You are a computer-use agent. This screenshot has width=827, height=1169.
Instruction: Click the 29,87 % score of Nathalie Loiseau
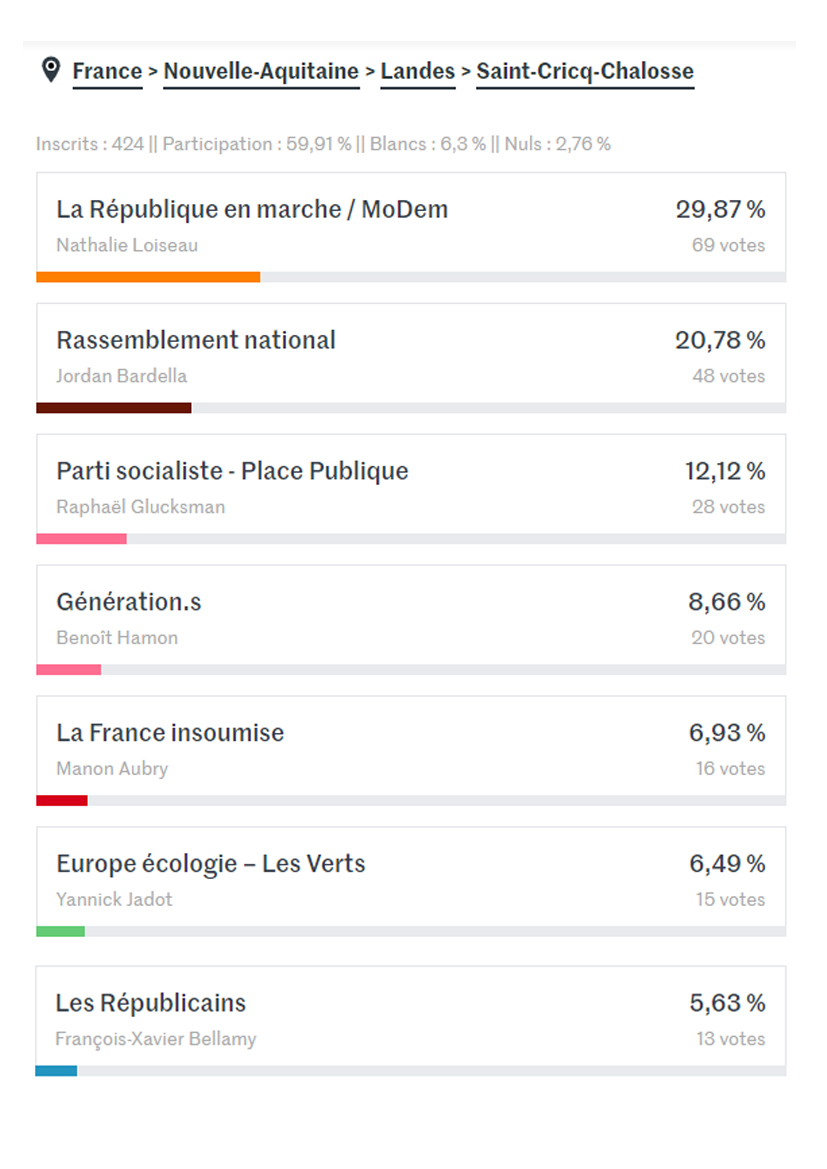click(x=720, y=209)
